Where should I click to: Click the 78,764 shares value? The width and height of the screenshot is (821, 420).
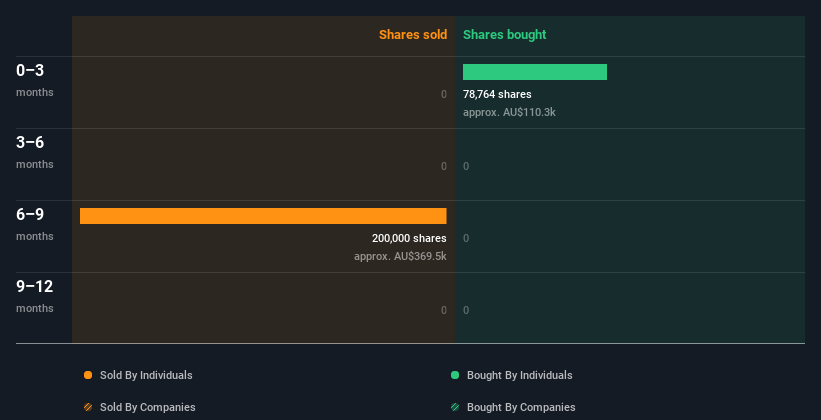tap(497, 94)
